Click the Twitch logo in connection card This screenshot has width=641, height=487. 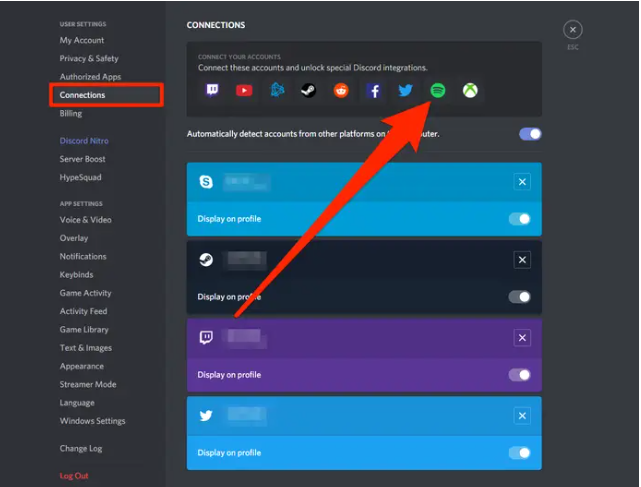click(206, 337)
